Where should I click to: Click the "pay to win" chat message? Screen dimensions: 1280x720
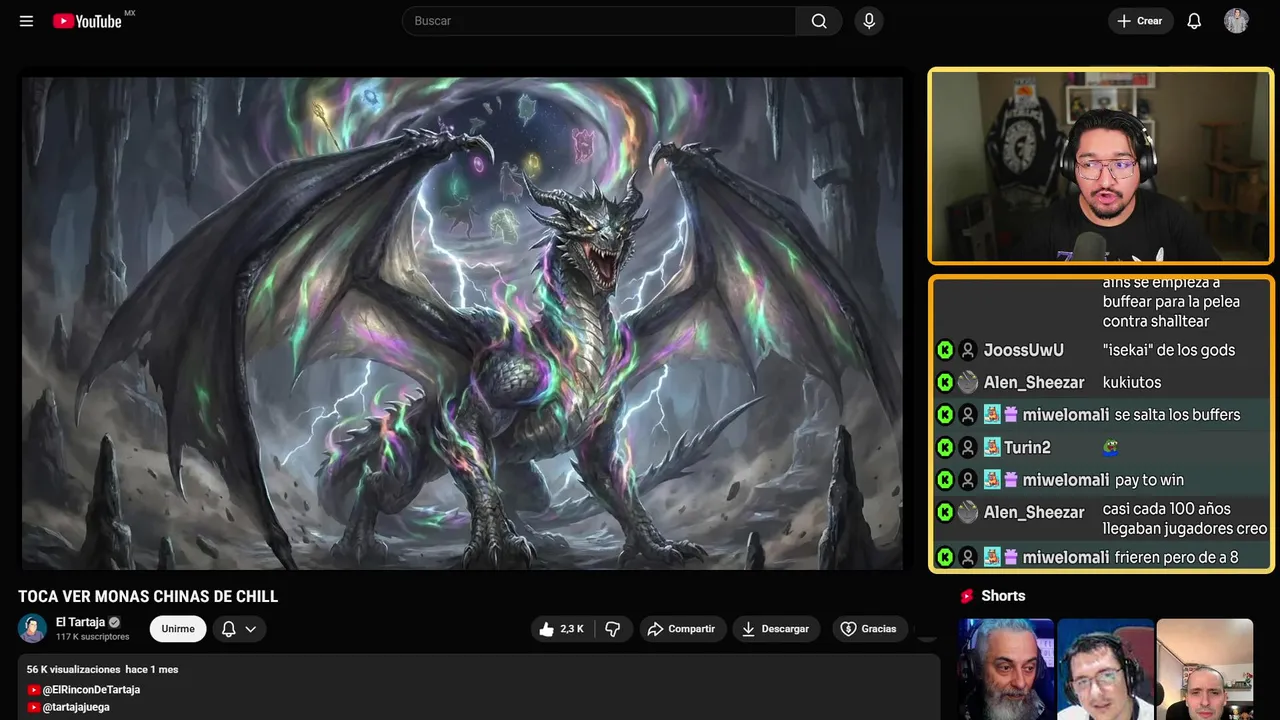coord(1149,480)
